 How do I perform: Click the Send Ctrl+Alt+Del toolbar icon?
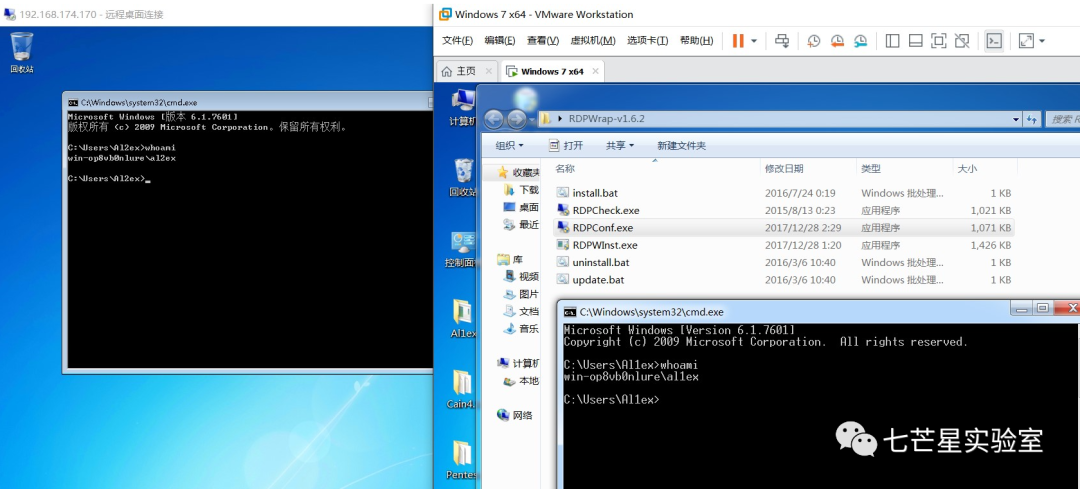pos(783,41)
